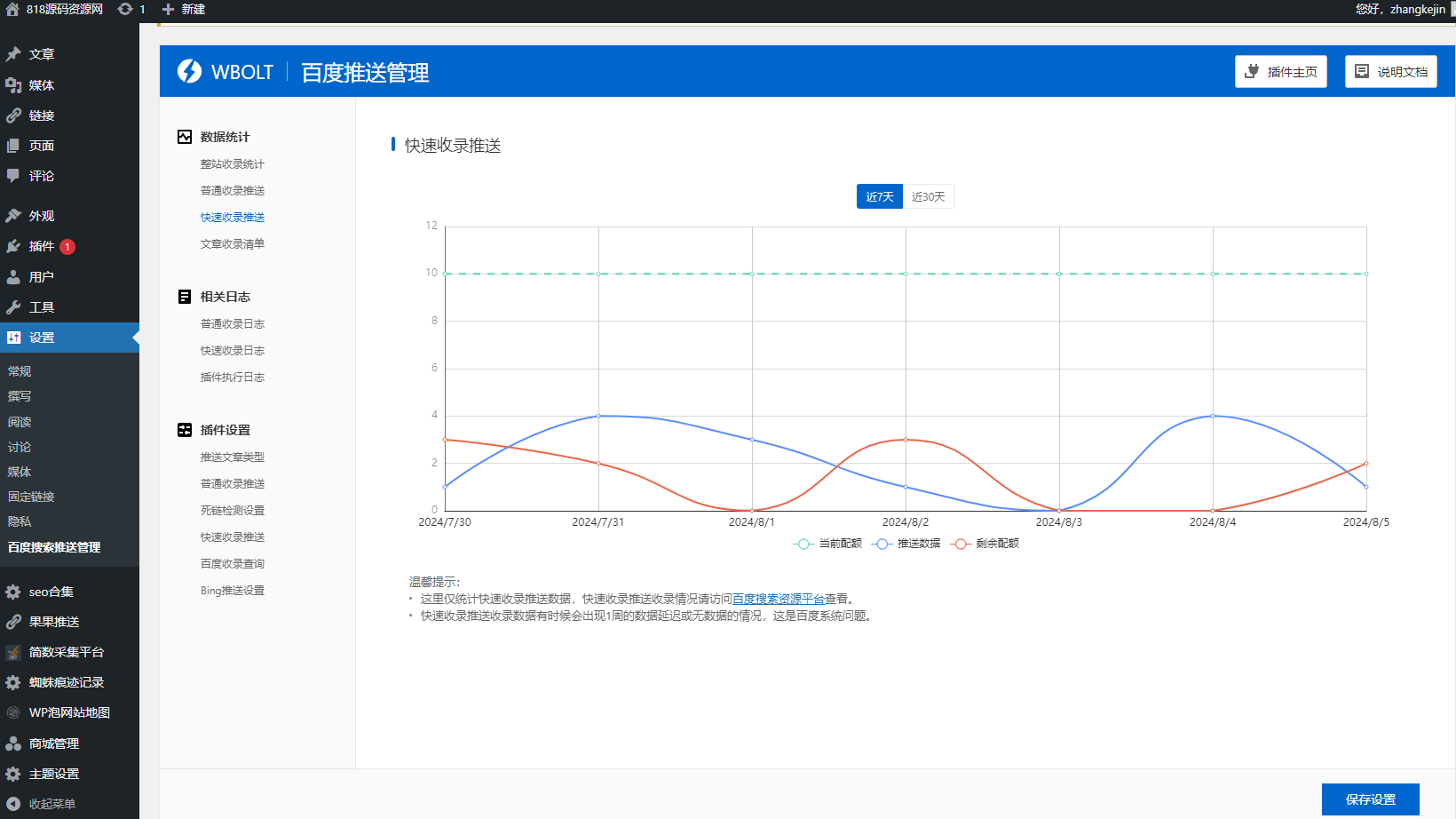Screen dimensions: 1456x819
Task: Toggle 当前配额 series in chart legend
Action: [x=827, y=544]
